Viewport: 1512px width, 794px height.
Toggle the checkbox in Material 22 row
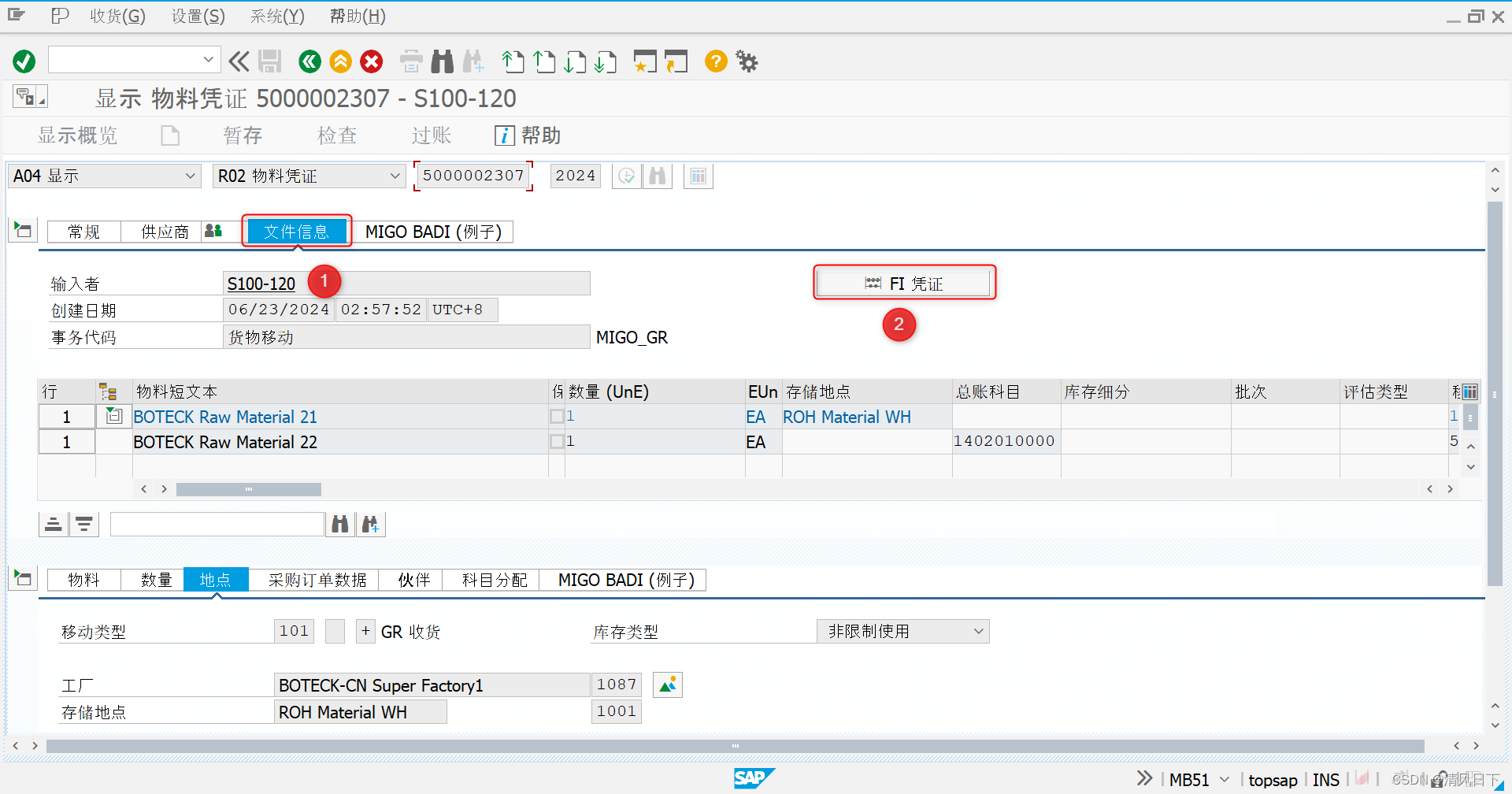pos(557,441)
